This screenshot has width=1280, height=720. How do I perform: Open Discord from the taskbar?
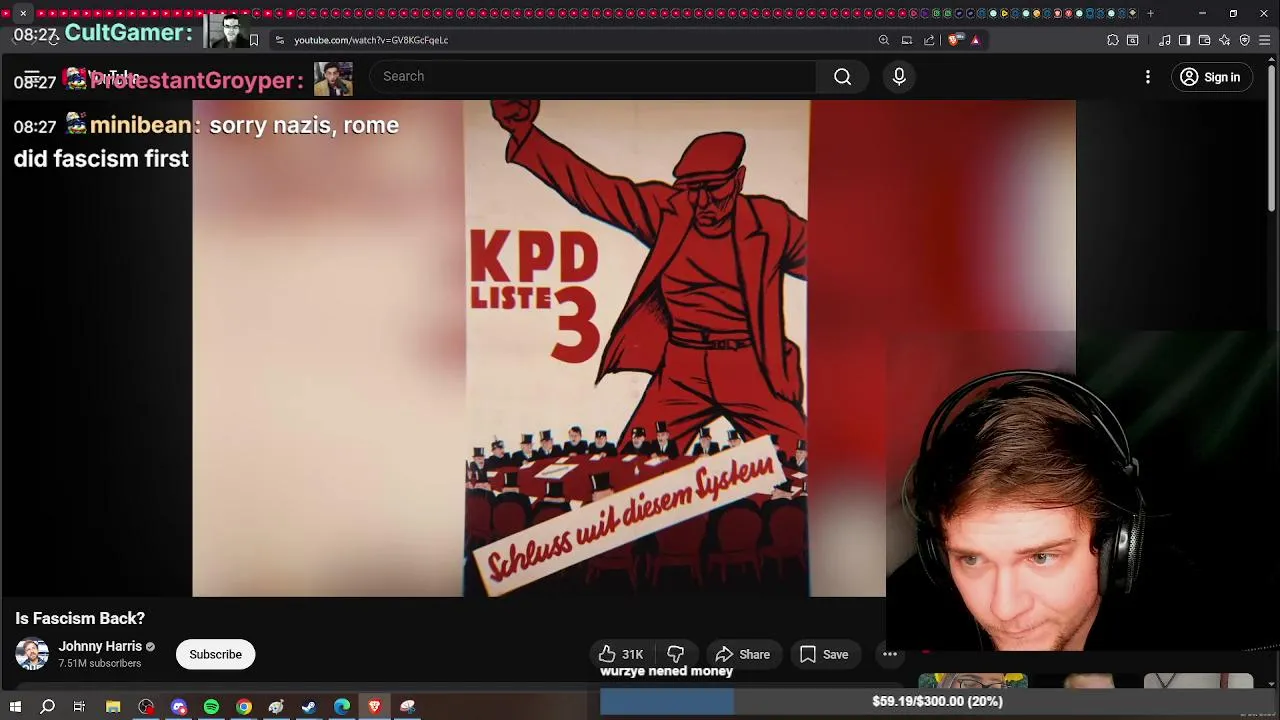[179, 706]
